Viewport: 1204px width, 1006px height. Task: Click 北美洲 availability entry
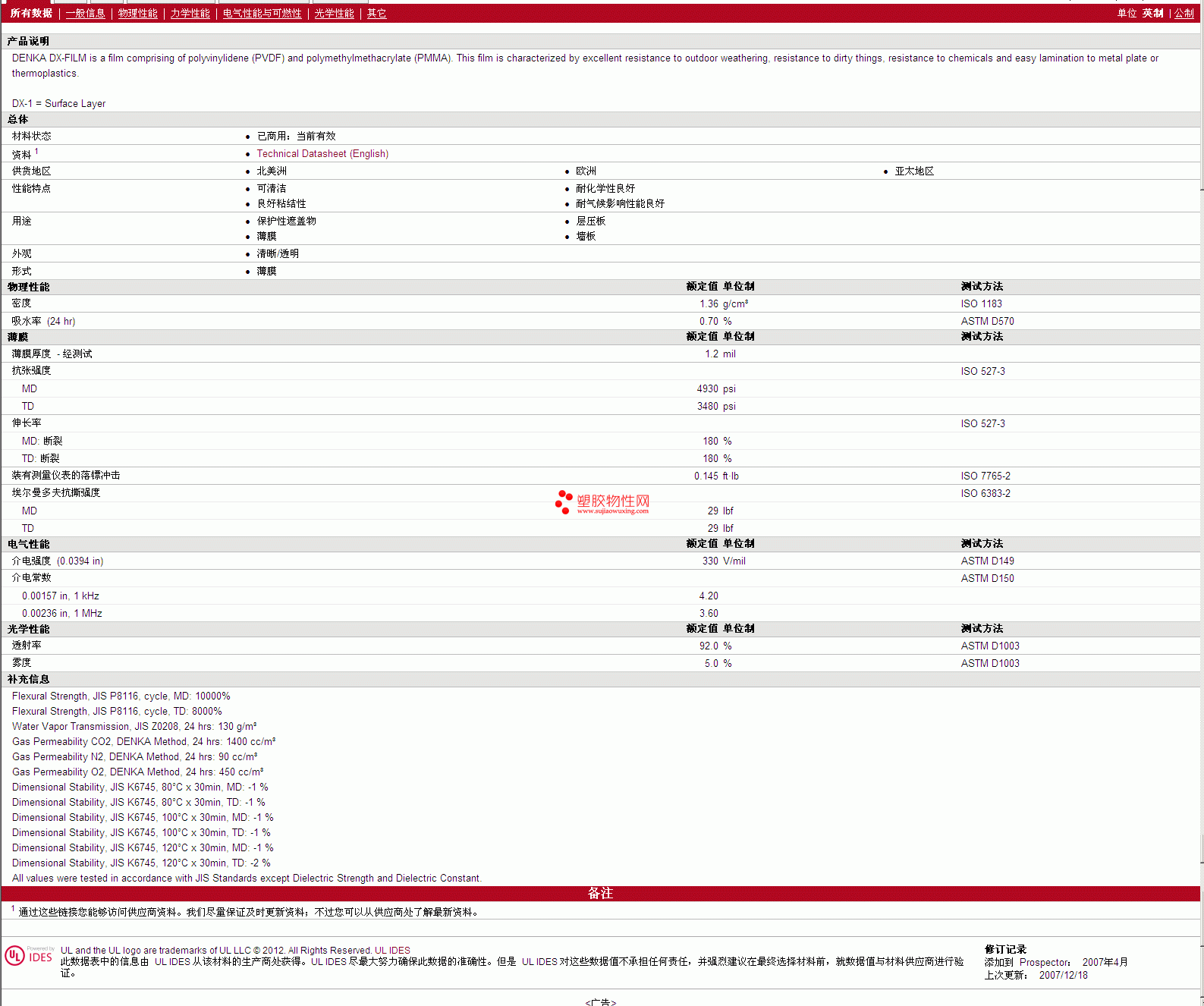(272, 171)
